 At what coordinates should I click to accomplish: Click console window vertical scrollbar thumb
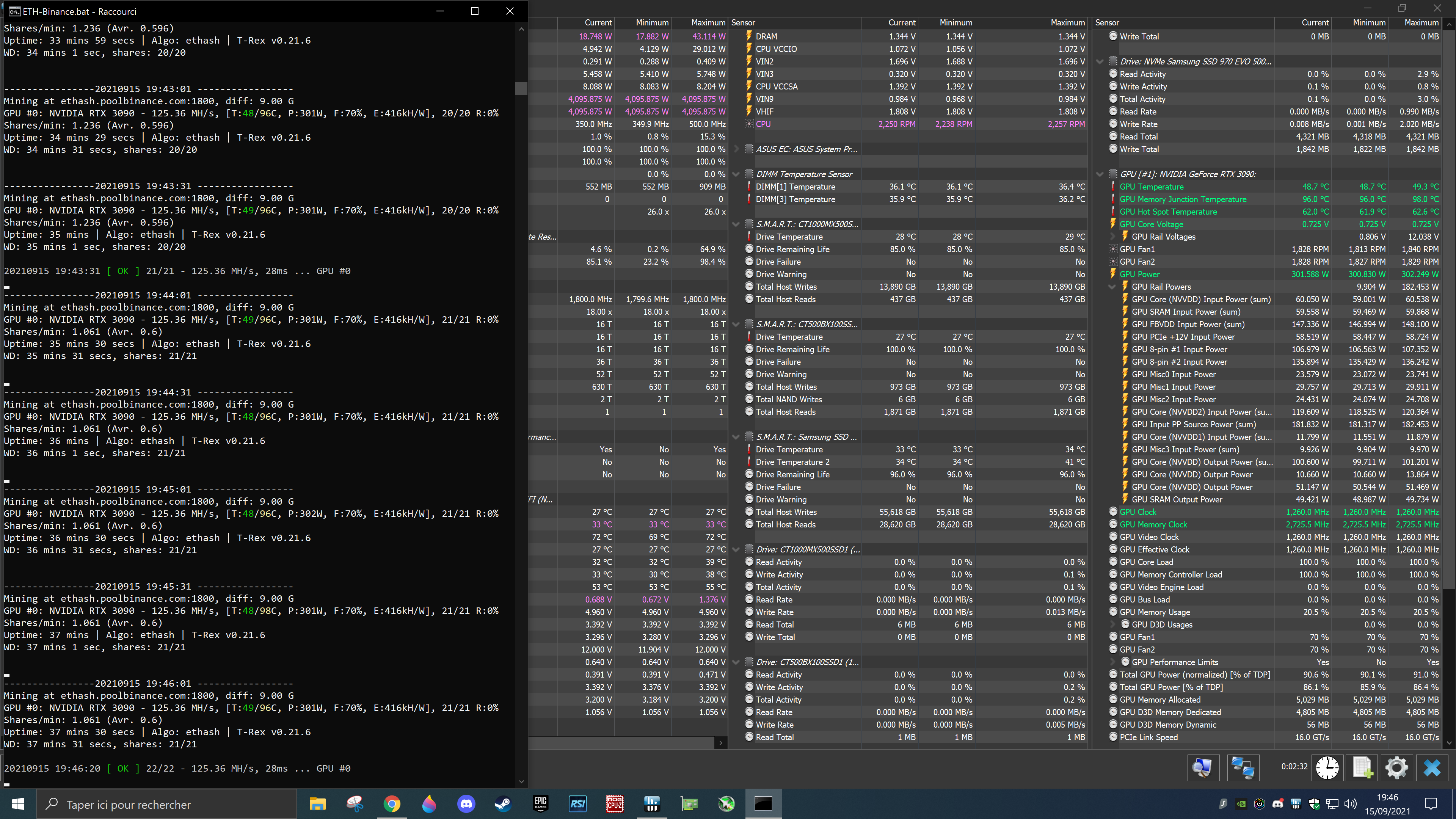point(521,88)
